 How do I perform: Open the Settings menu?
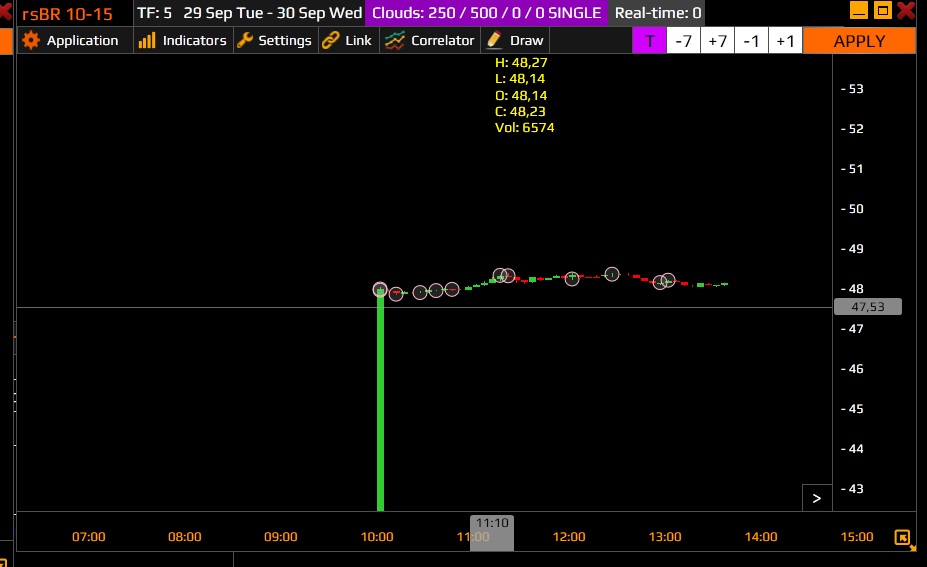tap(276, 40)
